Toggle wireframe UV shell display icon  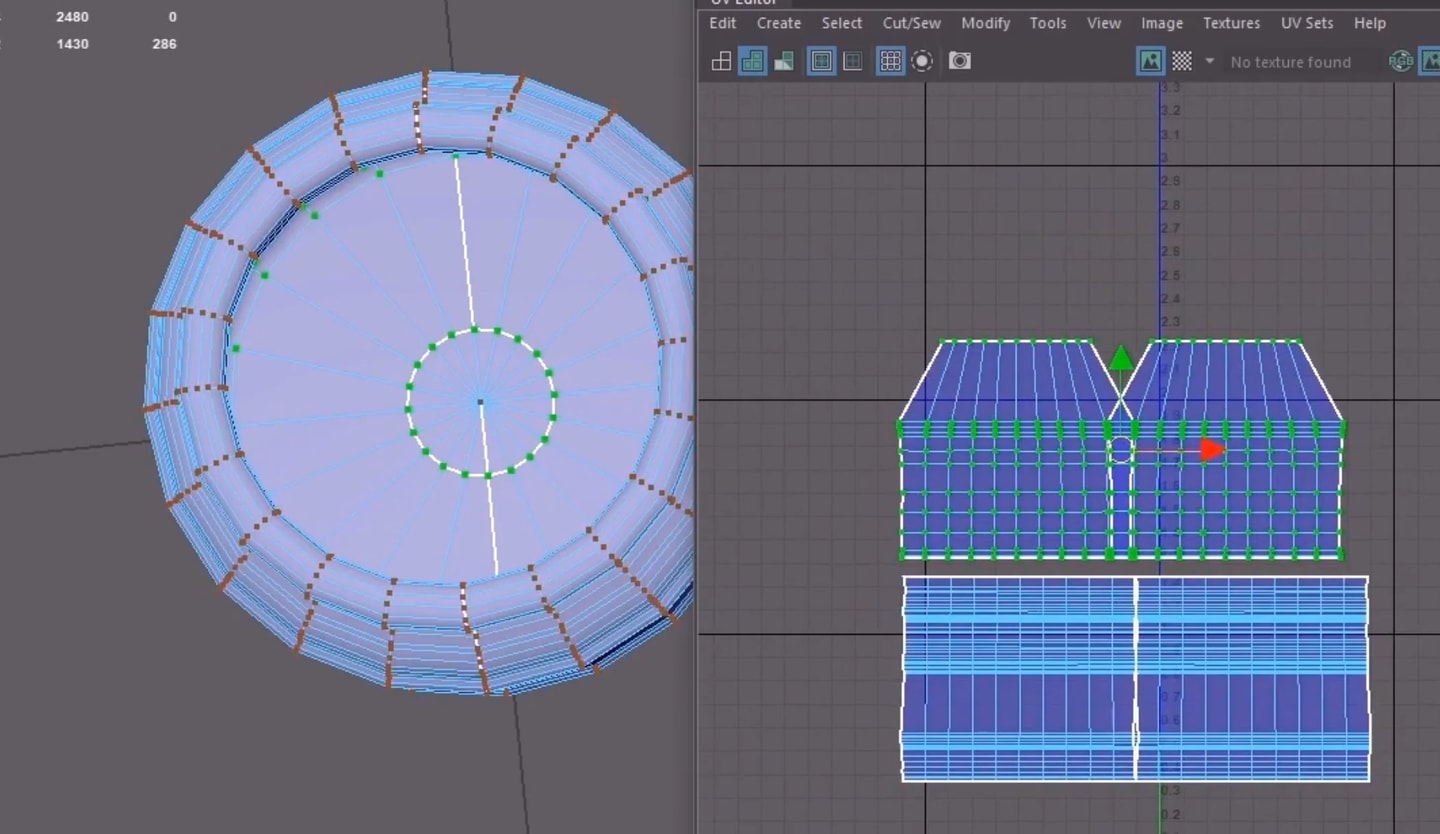721,61
